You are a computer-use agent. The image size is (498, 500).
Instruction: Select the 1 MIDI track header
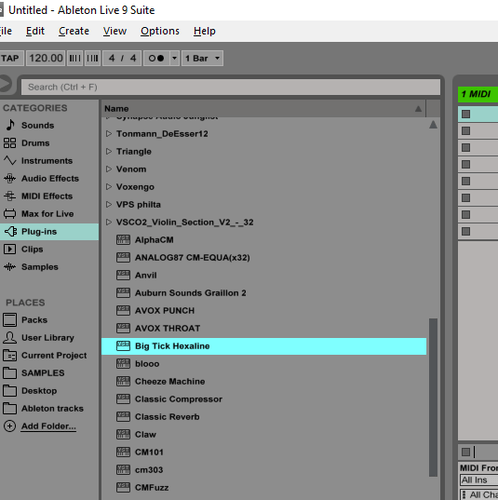tap(478, 94)
